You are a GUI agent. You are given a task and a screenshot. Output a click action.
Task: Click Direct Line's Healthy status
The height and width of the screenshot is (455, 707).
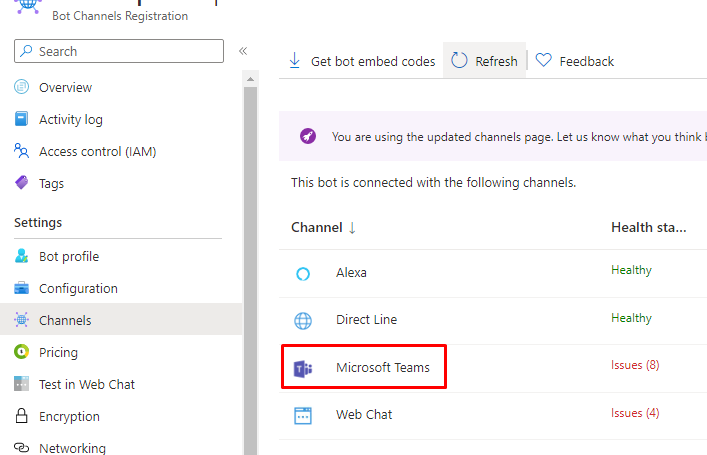[631, 318]
